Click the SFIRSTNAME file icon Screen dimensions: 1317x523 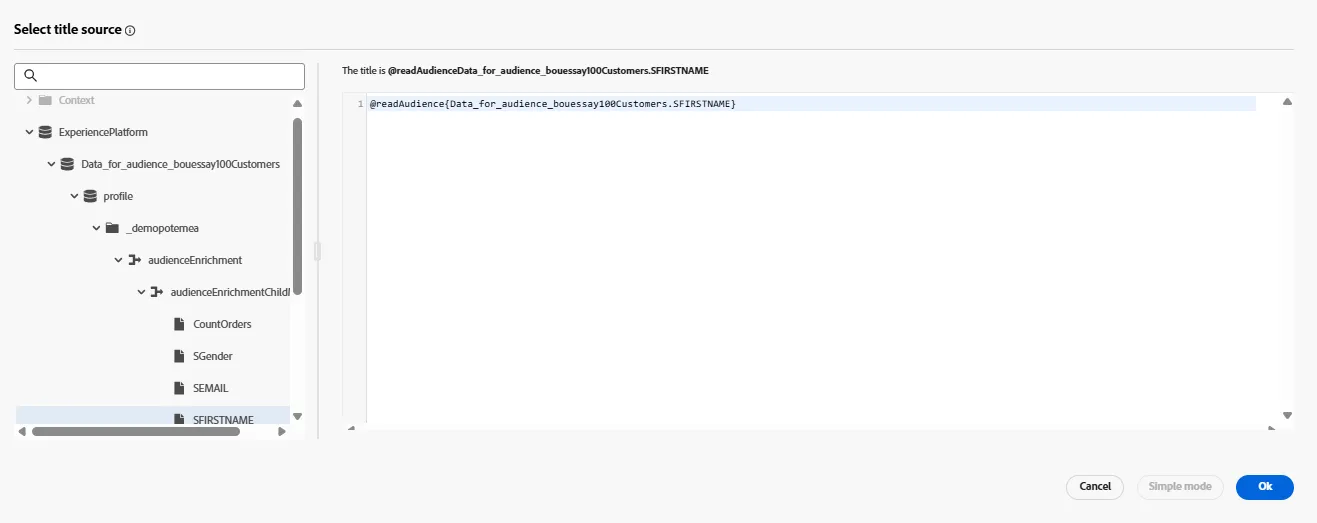tap(179, 420)
